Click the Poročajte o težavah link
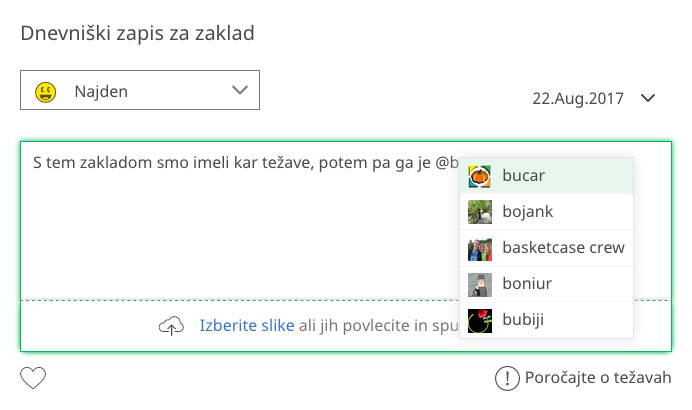Viewport: 692px width, 410px height. click(x=598, y=378)
